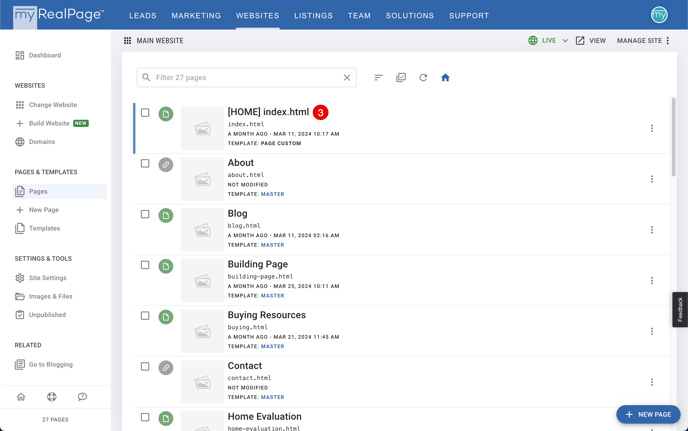Click the Buying Resources page title

pyautogui.click(x=266, y=315)
